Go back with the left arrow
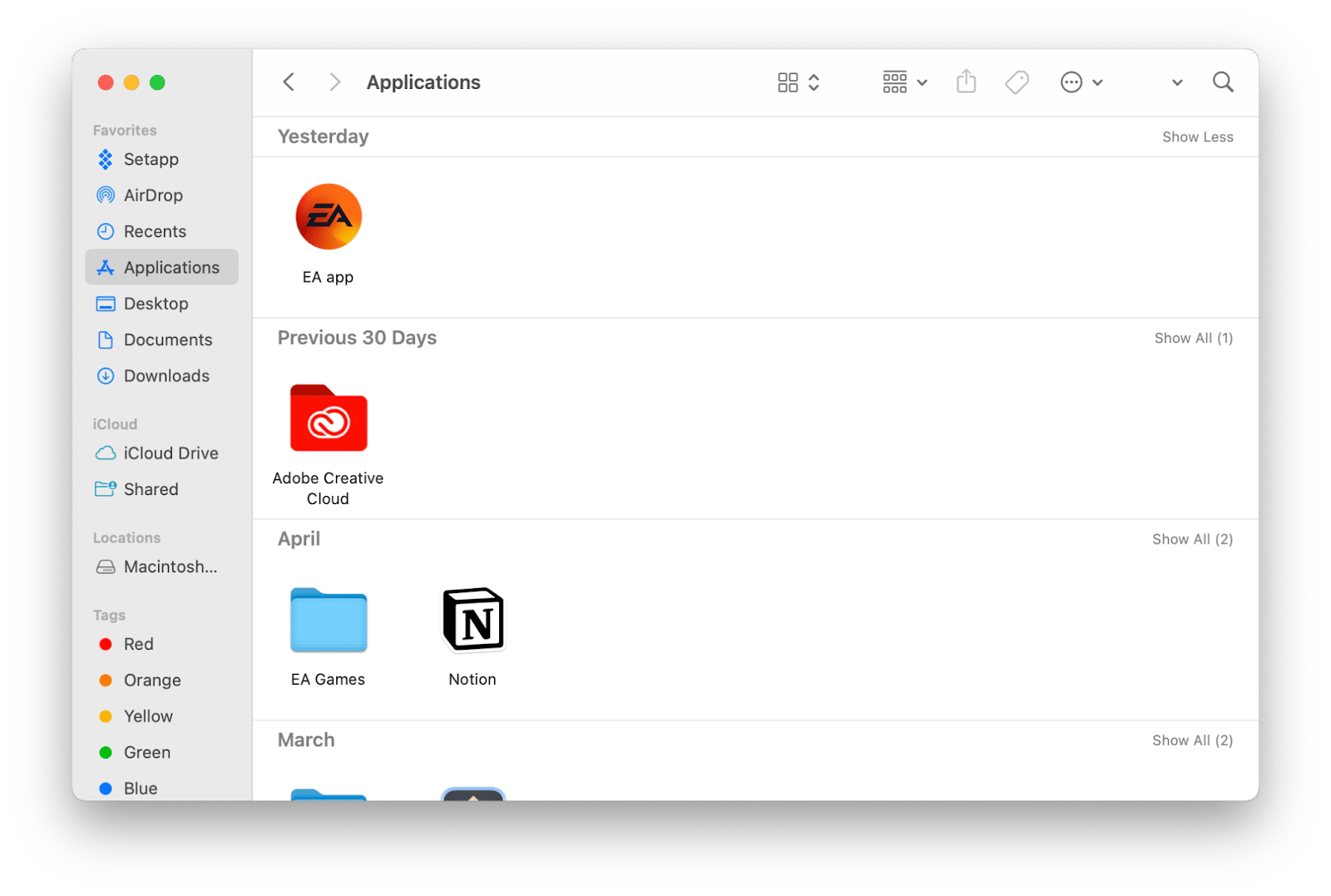 coord(289,82)
